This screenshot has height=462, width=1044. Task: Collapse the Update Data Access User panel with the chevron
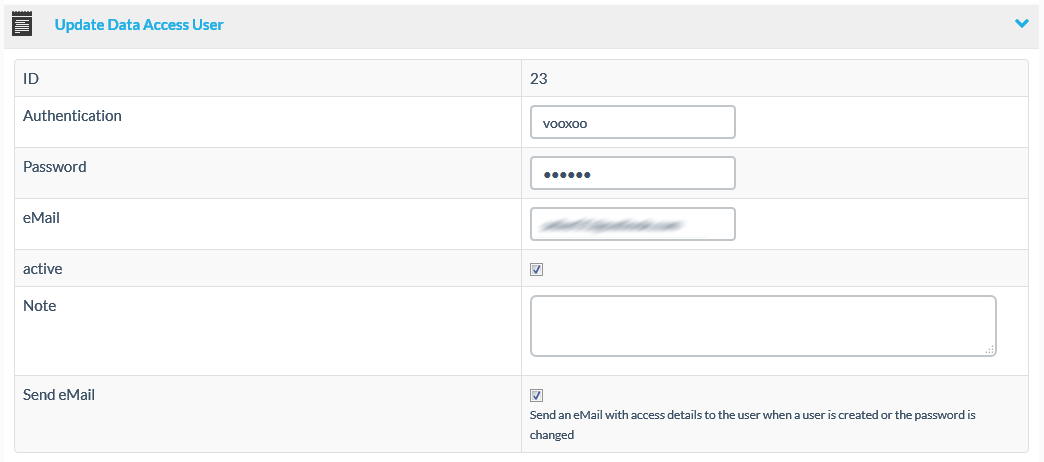coord(1021,24)
